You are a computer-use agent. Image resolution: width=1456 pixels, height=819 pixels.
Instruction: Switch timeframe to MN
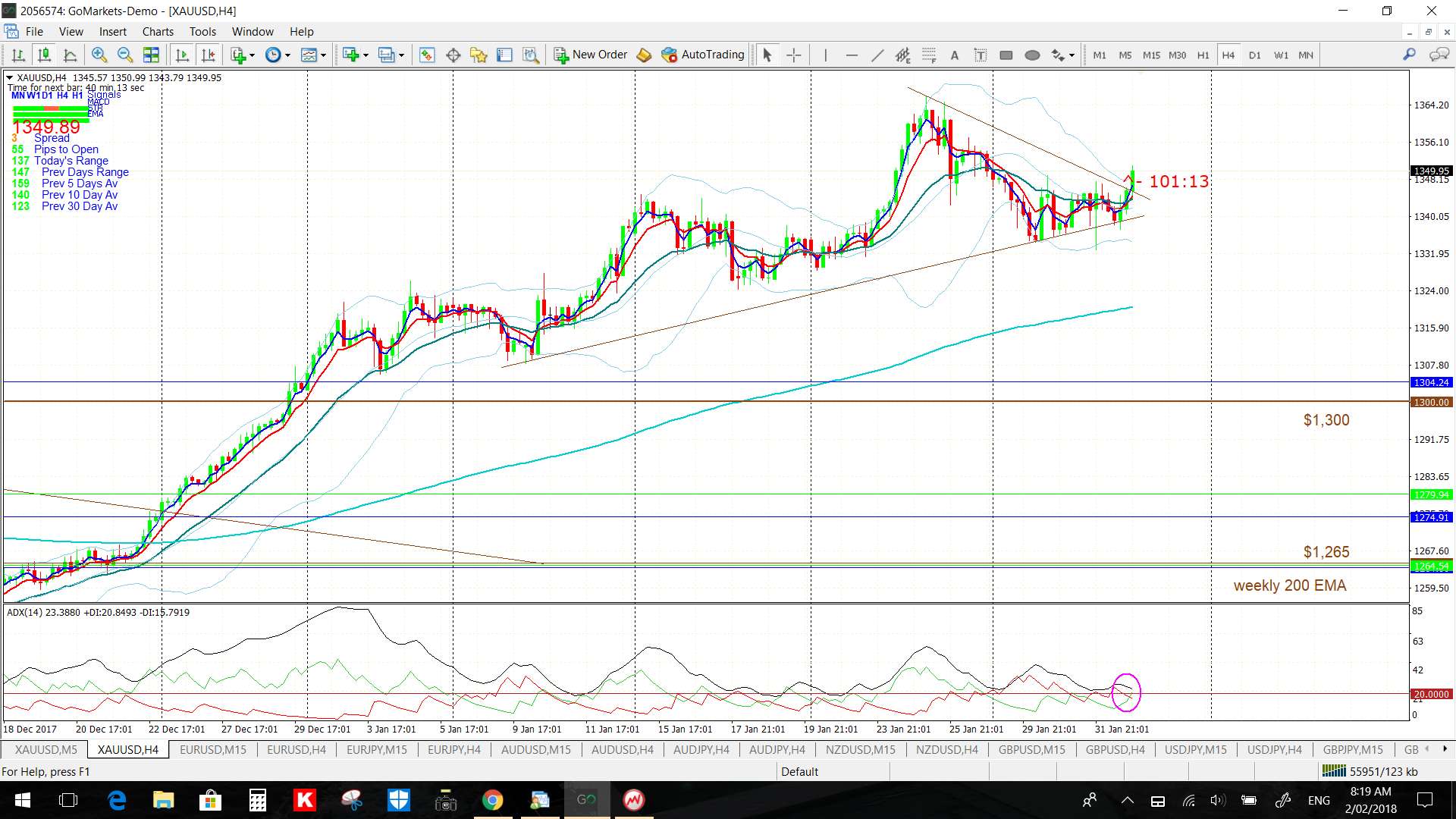click(x=1306, y=55)
